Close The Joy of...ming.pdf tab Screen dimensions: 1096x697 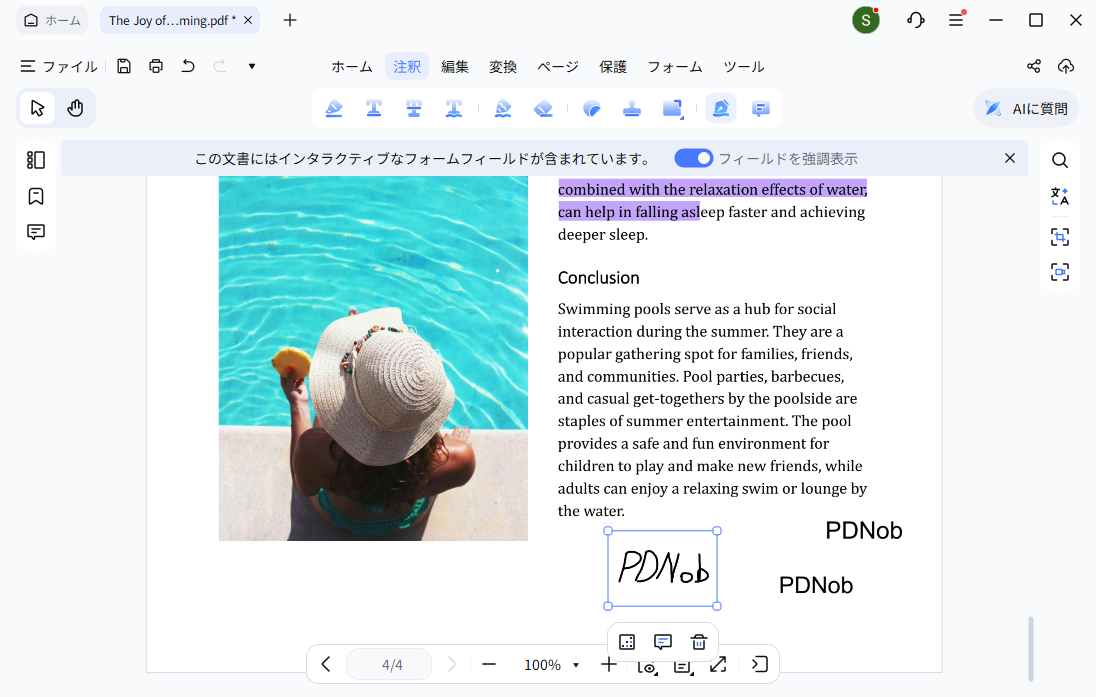point(247,20)
